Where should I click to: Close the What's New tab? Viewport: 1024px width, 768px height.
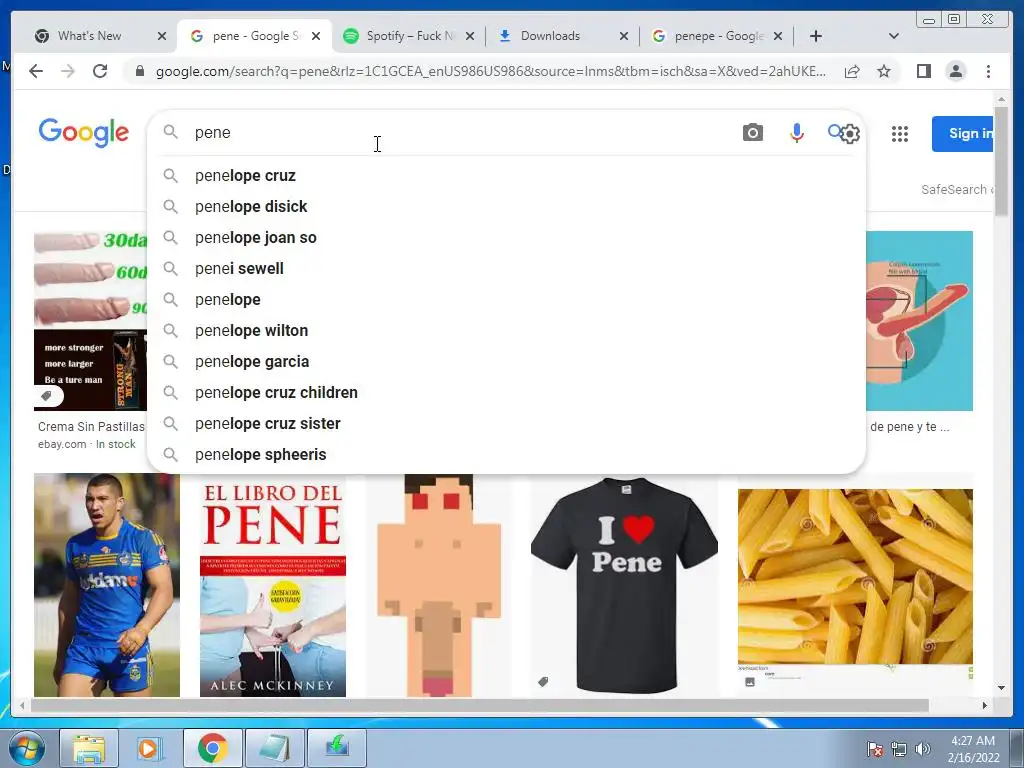pyautogui.click(x=162, y=36)
